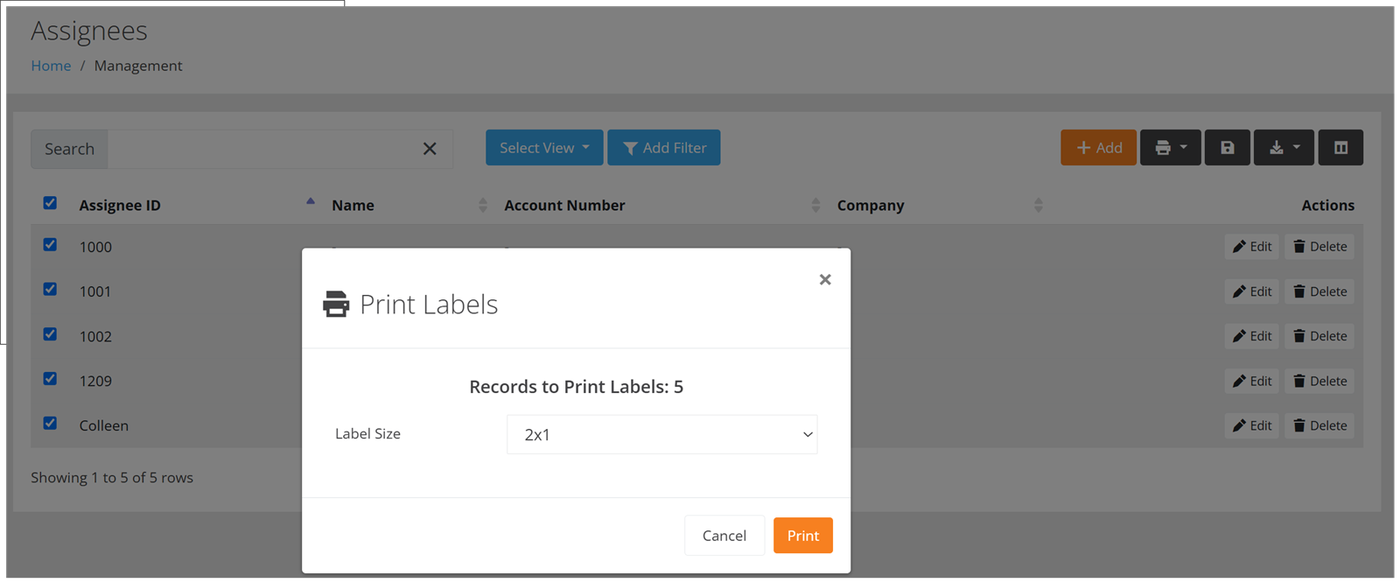Edit the row 1209 record
The image size is (1400, 583).
pos(1252,381)
